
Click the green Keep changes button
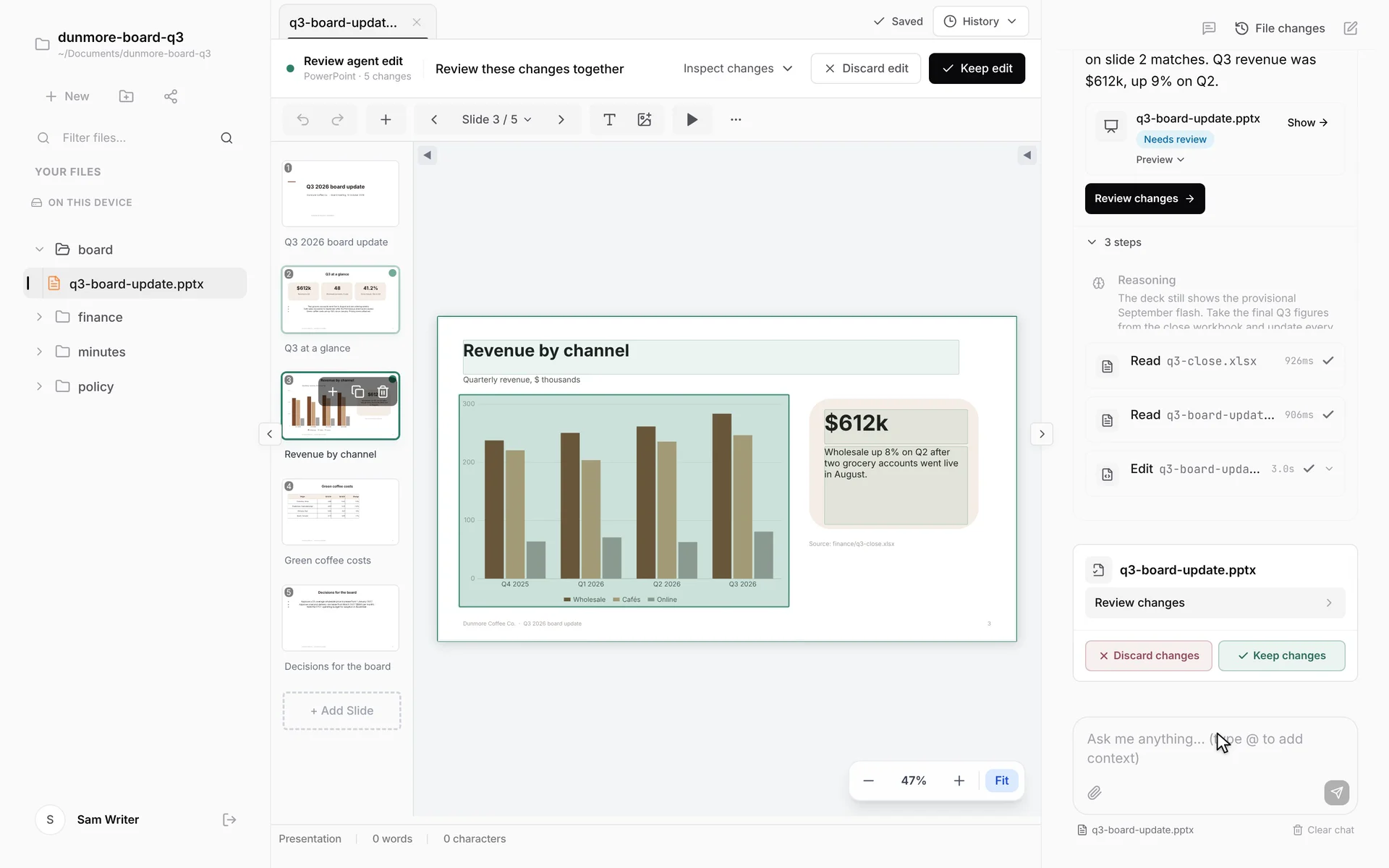[x=1282, y=656]
